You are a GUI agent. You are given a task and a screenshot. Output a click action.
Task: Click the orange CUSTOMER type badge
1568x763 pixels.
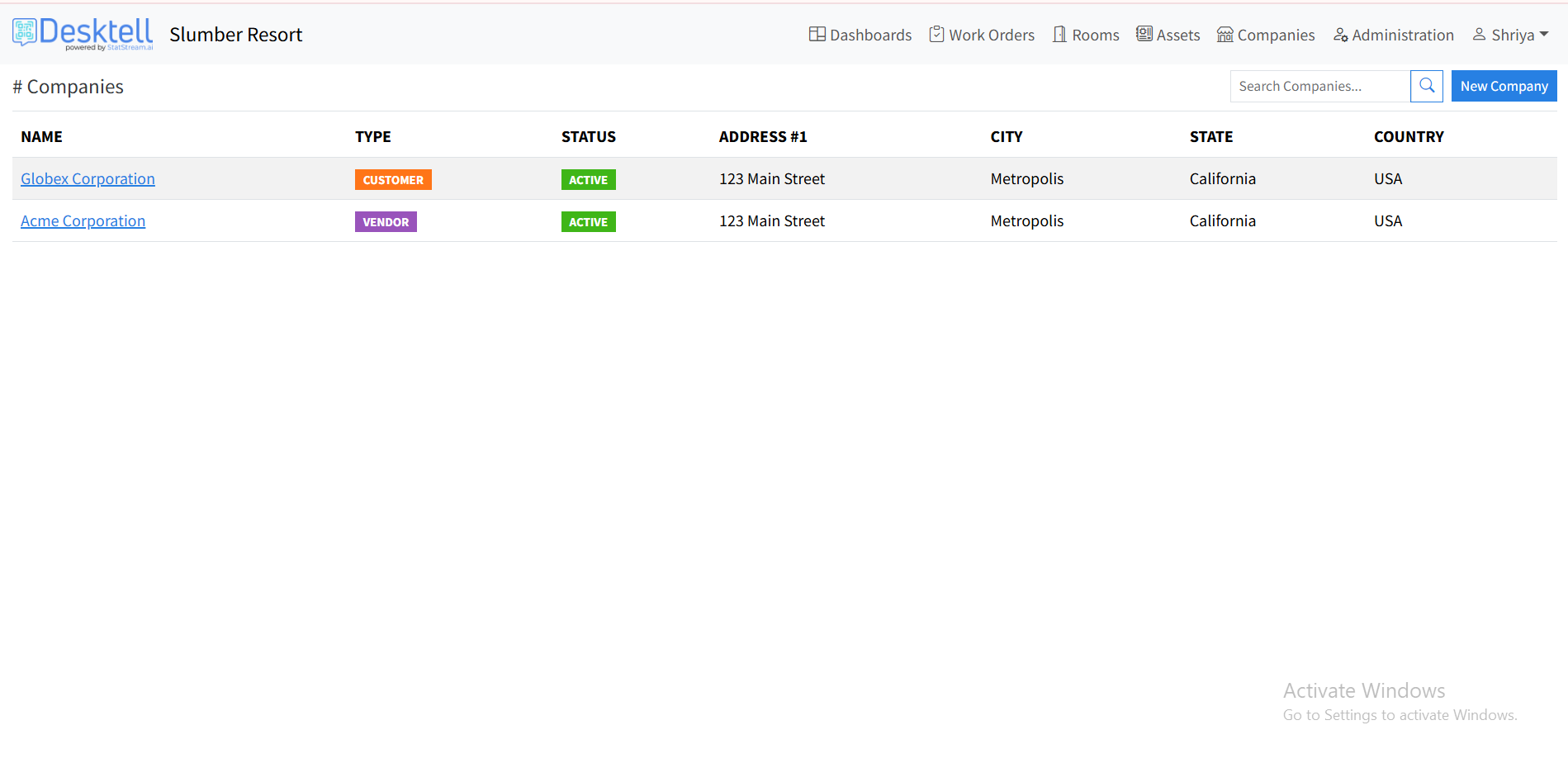(x=393, y=180)
